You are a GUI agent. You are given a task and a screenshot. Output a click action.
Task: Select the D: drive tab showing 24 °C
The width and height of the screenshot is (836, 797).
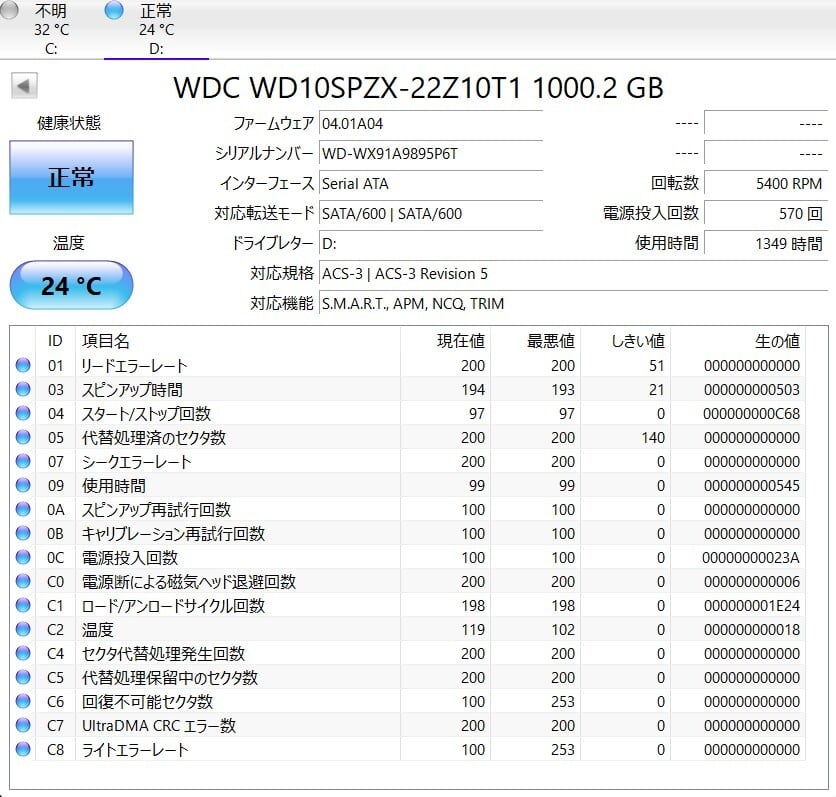point(156,29)
